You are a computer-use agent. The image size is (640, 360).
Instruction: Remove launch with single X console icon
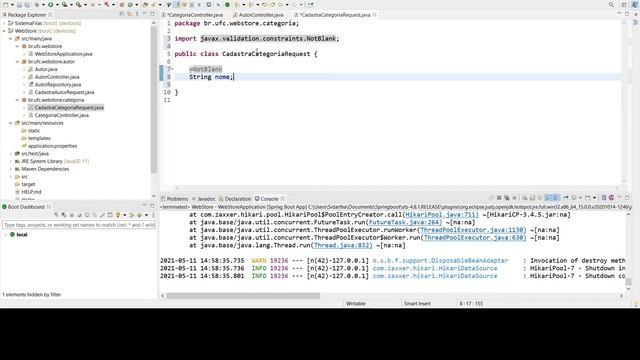(499, 198)
